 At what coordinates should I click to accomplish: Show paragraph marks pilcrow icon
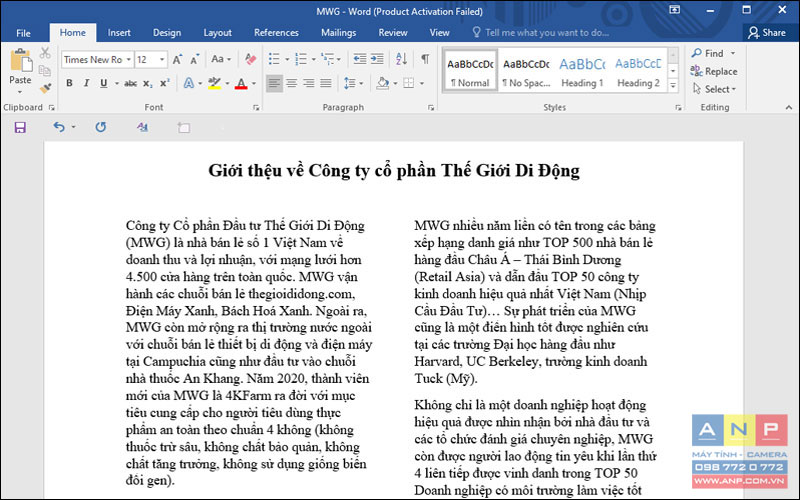[425, 59]
